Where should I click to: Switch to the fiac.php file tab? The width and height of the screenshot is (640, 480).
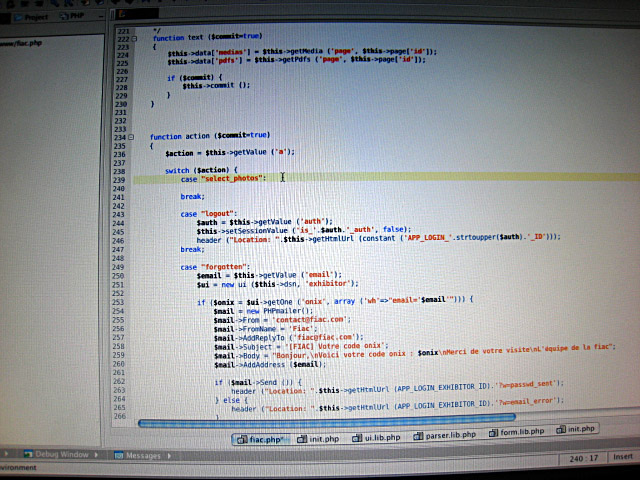point(261,439)
